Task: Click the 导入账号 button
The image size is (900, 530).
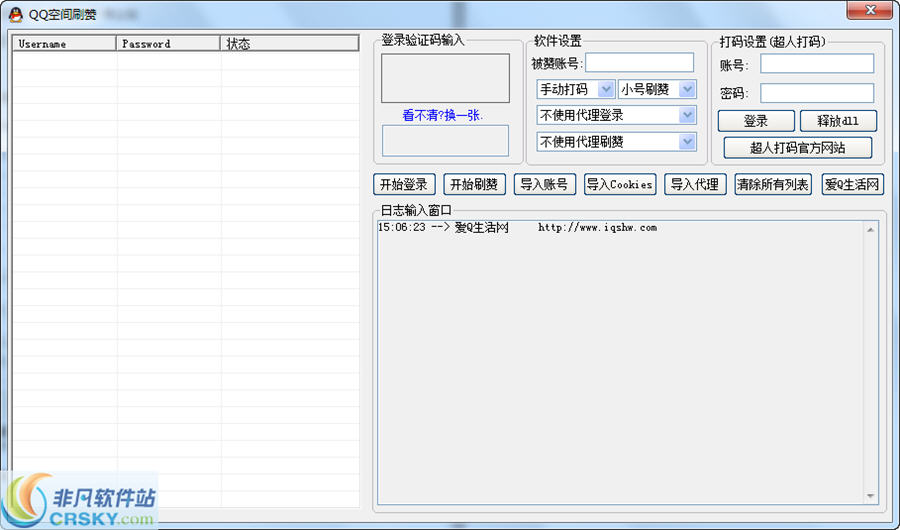Action: coord(545,184)
